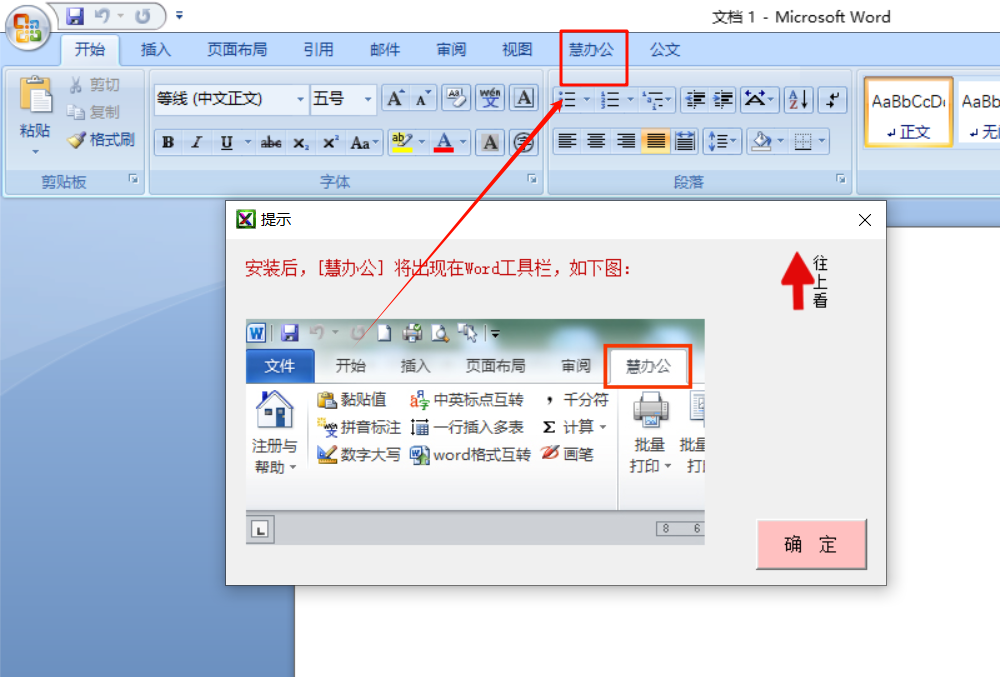Expand the font size dropdown

(x=369, y=99)
